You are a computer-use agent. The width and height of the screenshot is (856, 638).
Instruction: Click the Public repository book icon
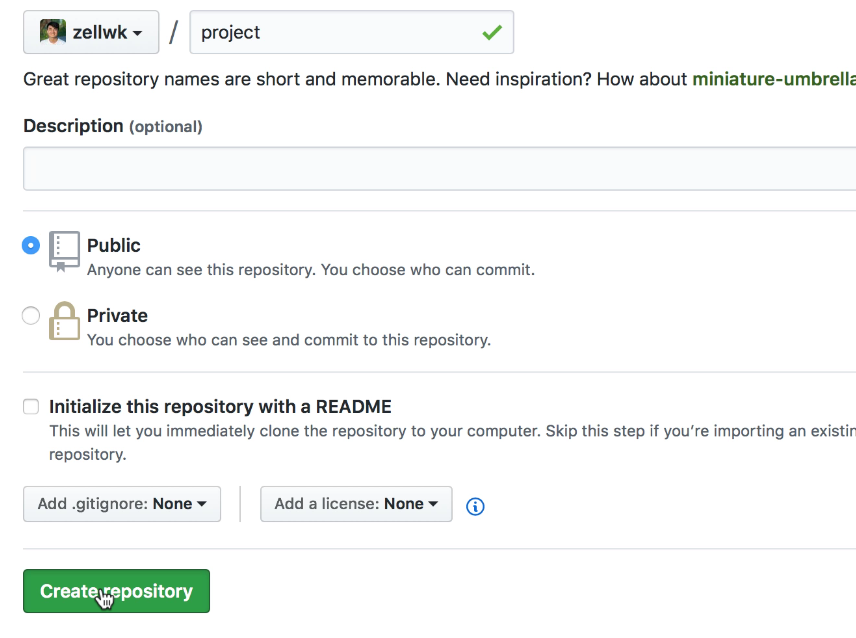pyautogui.click(x=64, y=250)
